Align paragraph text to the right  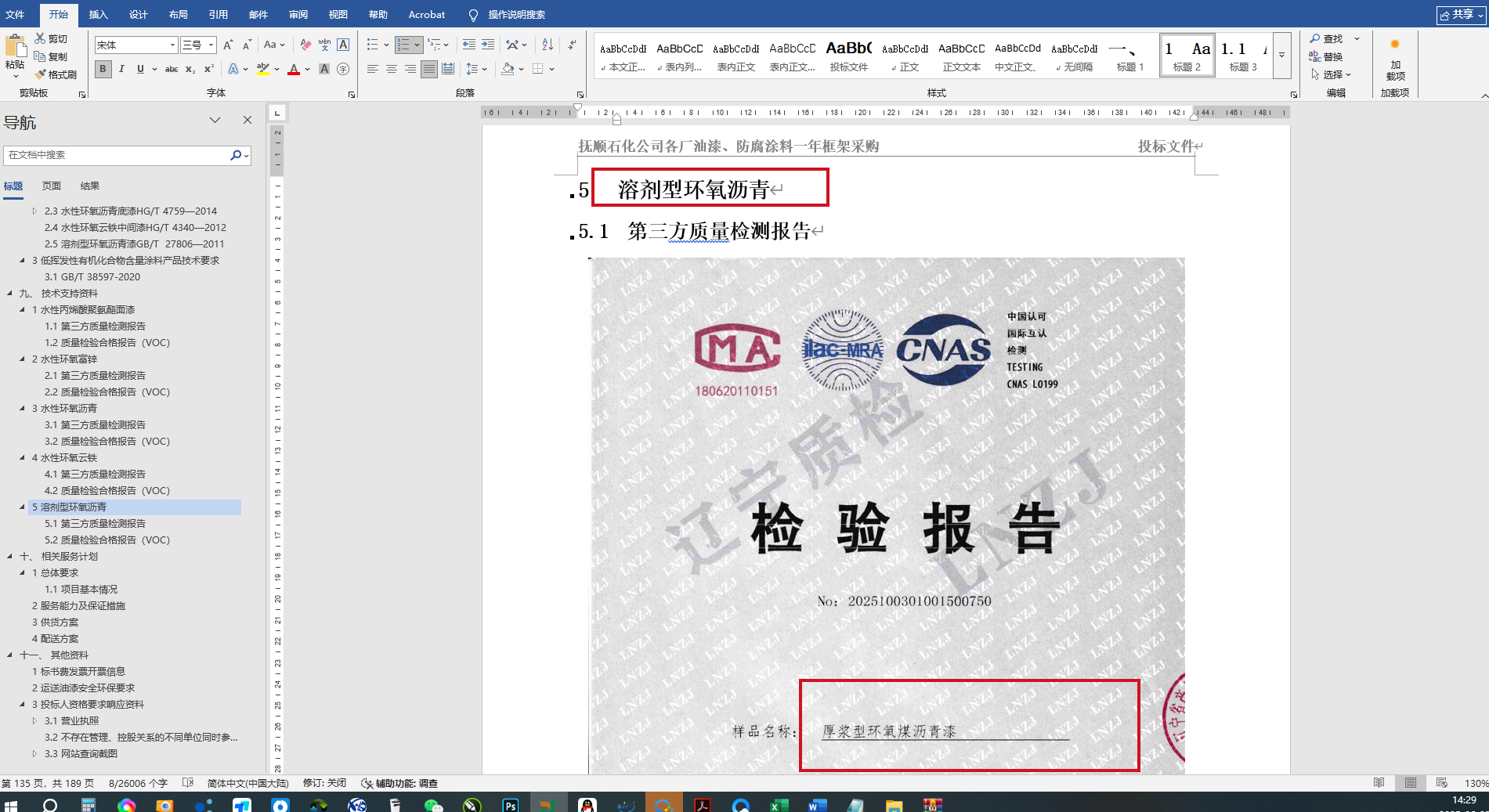coord(410,69)
